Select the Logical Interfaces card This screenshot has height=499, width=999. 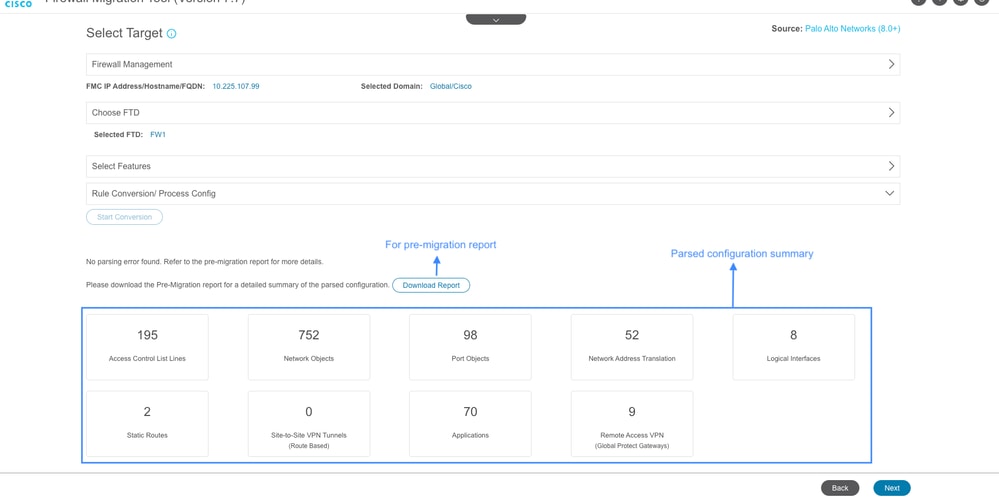point(794,347)
